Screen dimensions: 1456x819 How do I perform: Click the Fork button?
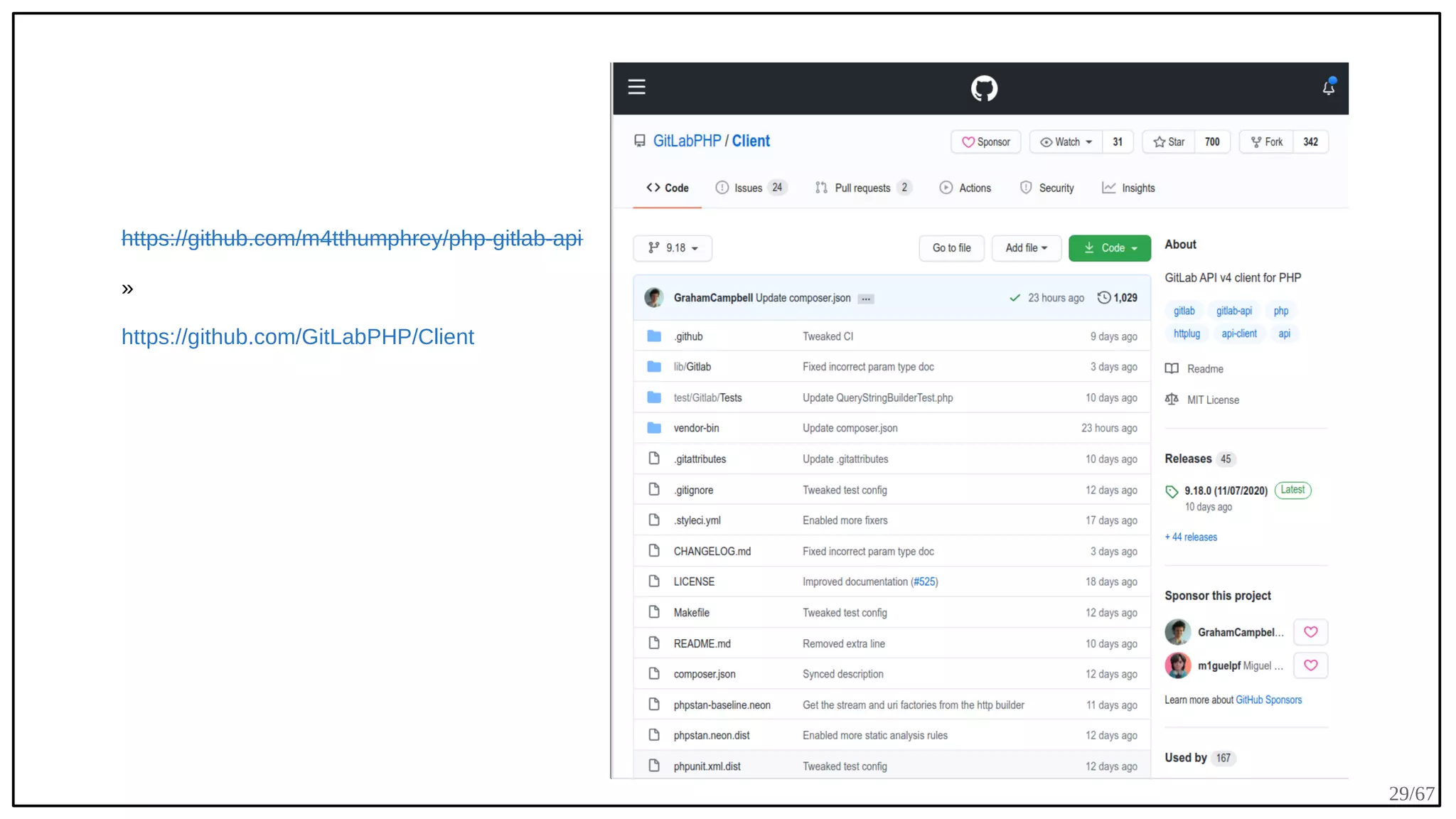tap(1266, 142)
